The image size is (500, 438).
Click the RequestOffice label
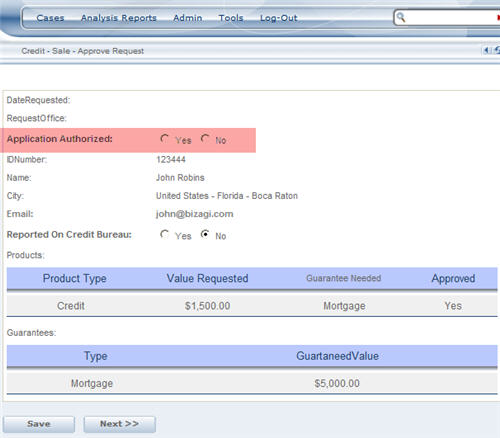(x=37, y=118)
